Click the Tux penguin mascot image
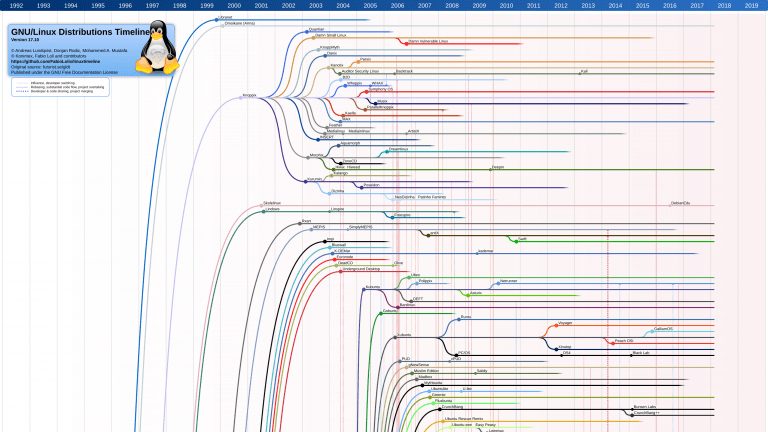 (x=157, y=47)
